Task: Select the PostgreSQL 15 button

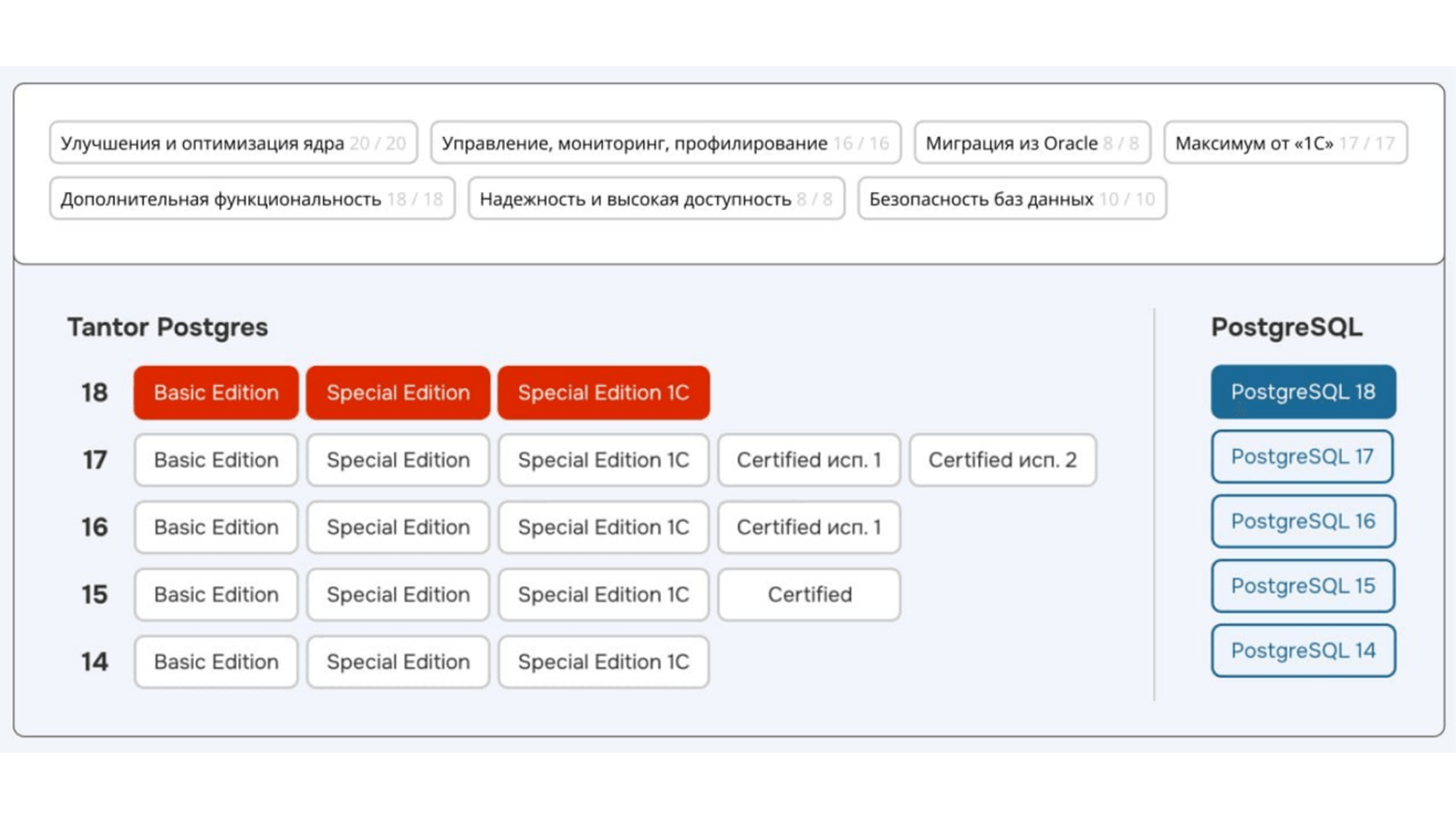Action: [x=1303, y=586]
